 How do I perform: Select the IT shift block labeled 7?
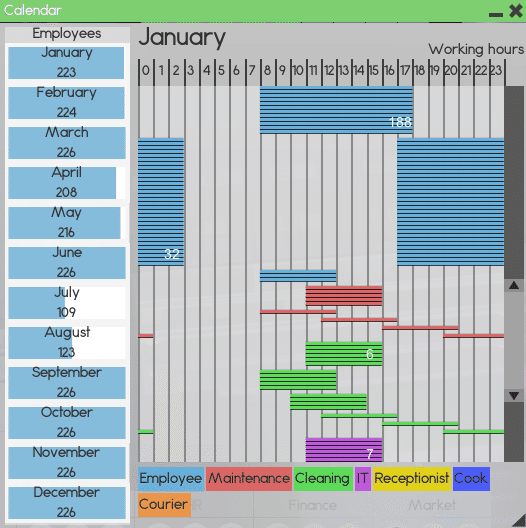[344, 450]
